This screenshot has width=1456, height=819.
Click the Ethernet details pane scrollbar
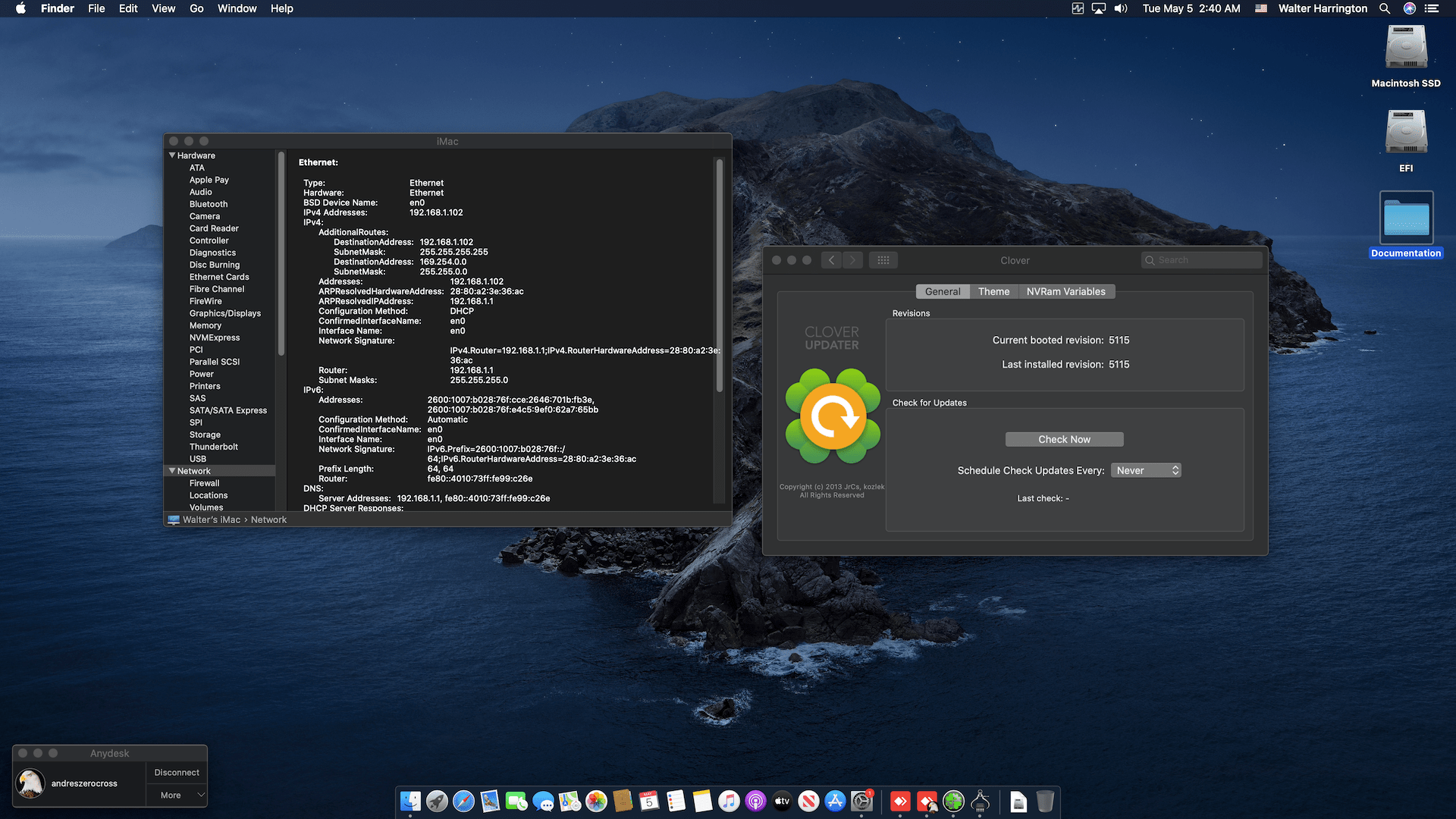720,275
